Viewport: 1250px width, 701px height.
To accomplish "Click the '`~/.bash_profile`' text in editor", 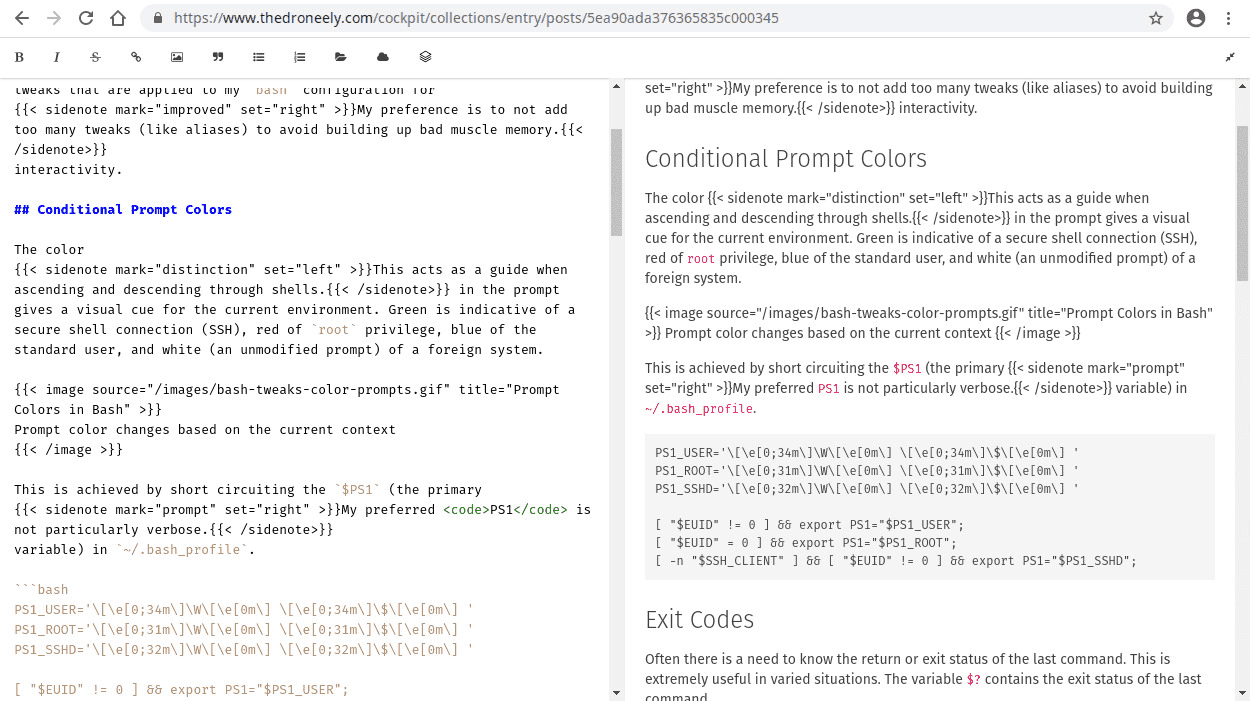I will coord(181,549).
